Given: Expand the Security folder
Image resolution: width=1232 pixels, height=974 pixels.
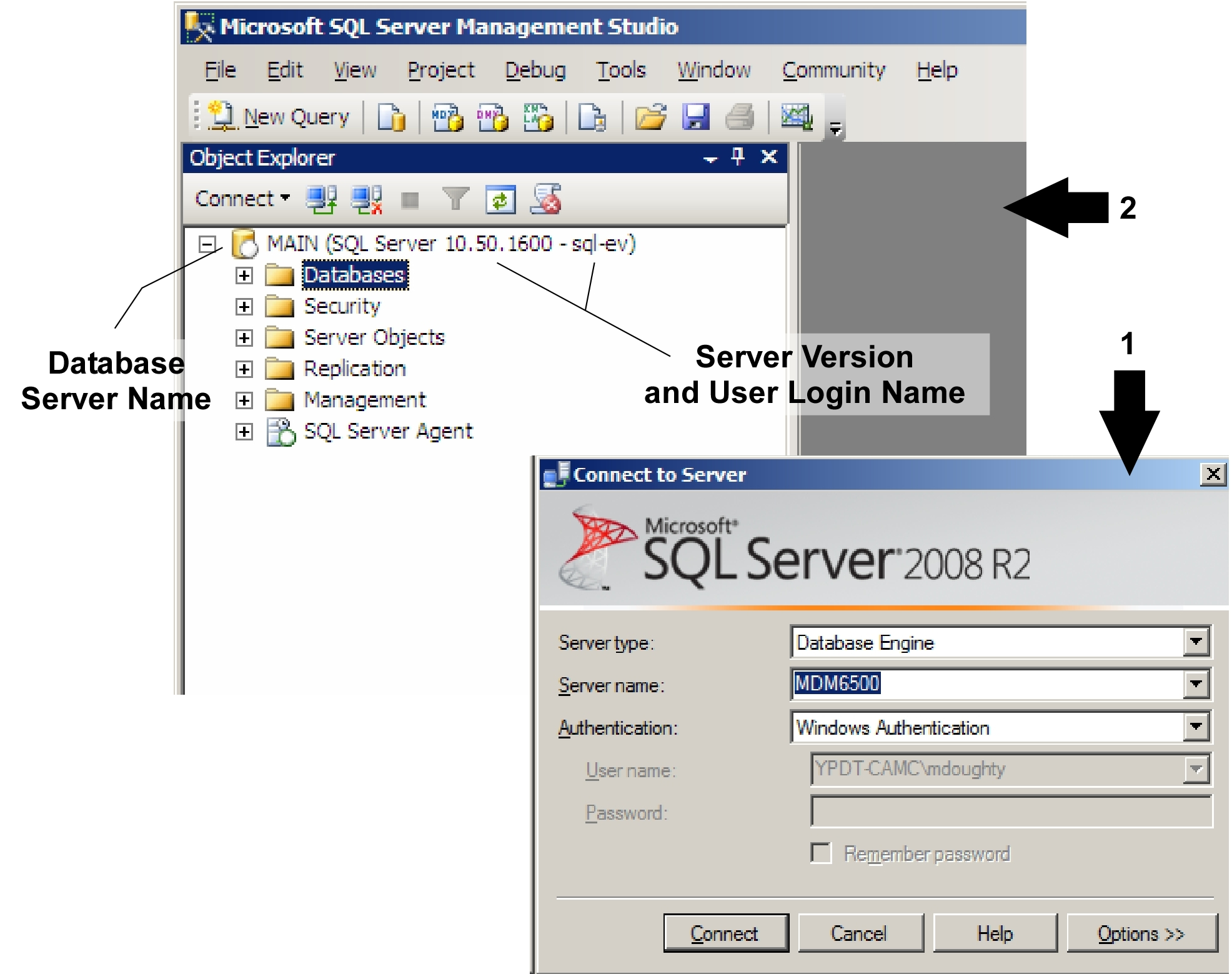Looking at the screenshot, I should (244, 307).
